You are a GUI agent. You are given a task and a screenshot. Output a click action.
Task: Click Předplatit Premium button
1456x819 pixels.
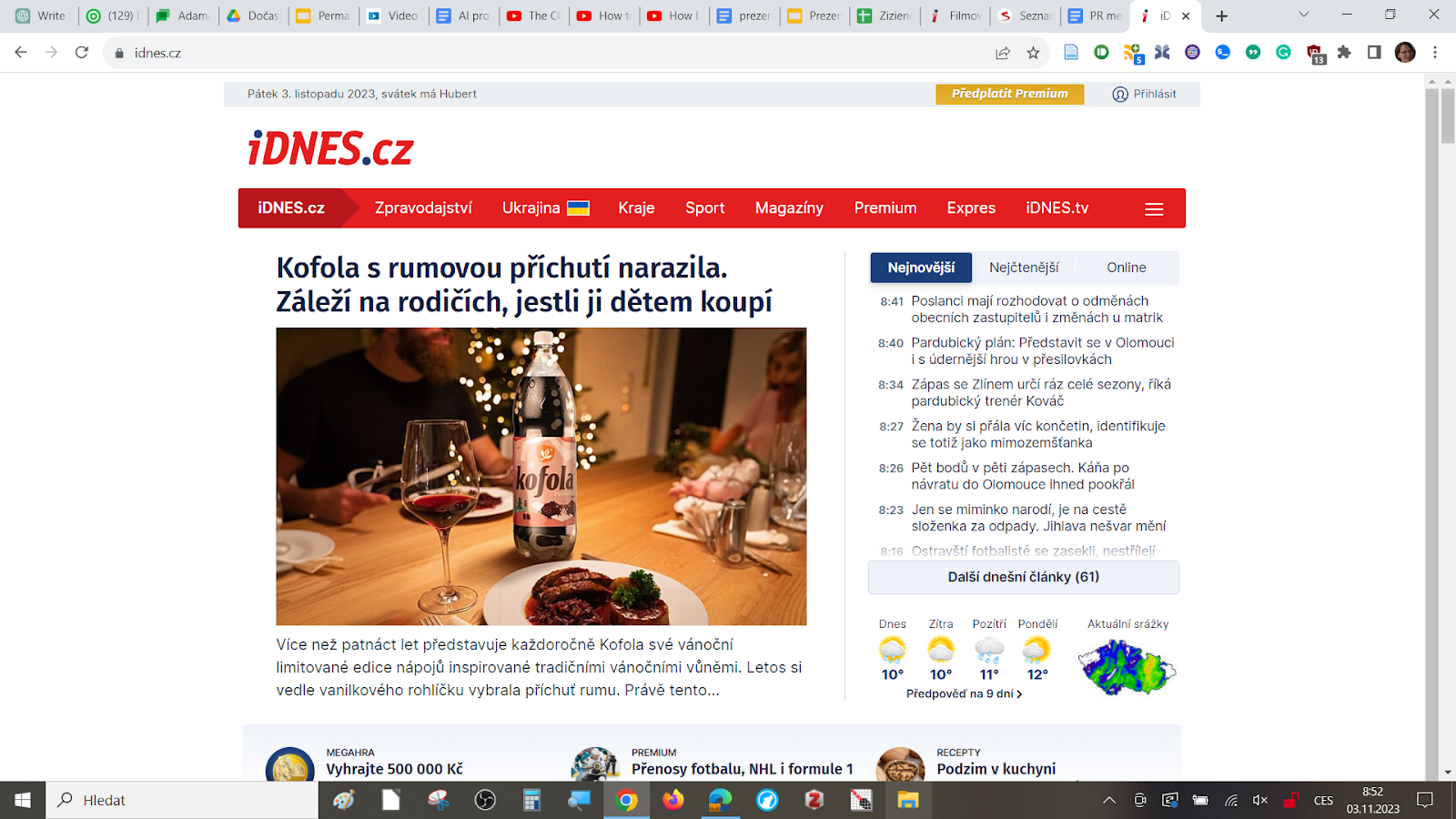(x=1010, y=94)
